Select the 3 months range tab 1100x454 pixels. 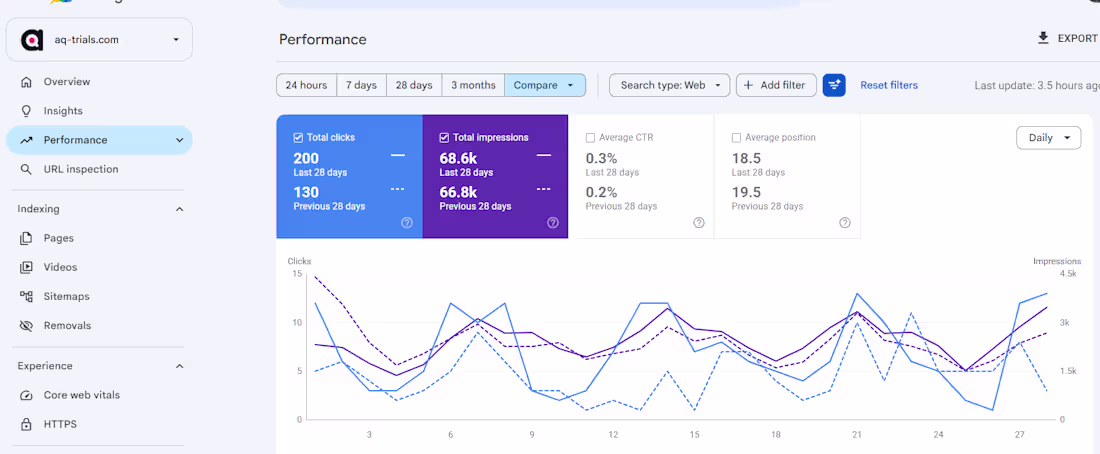[473, 85]
